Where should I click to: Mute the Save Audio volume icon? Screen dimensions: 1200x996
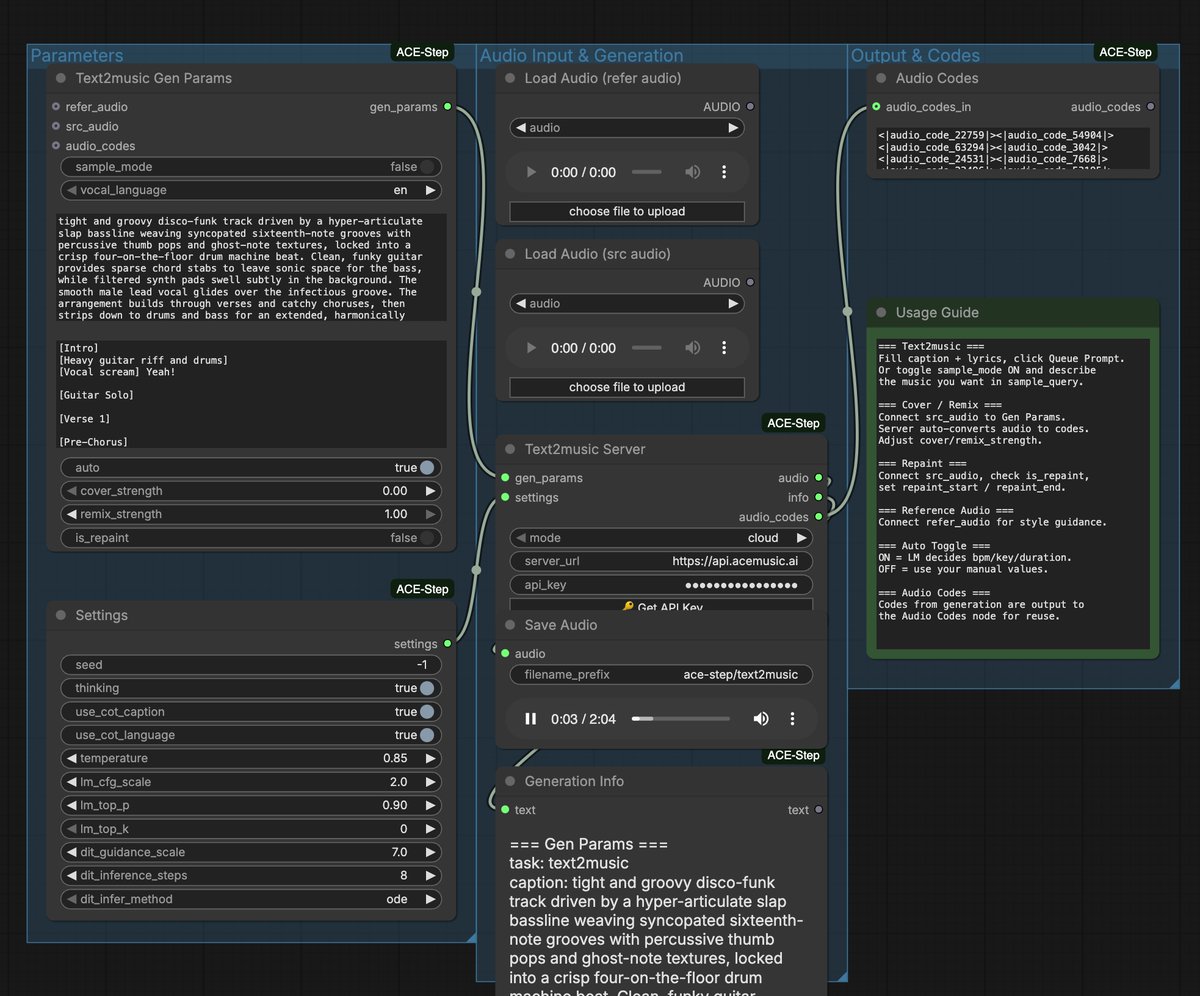pos(761,718)
